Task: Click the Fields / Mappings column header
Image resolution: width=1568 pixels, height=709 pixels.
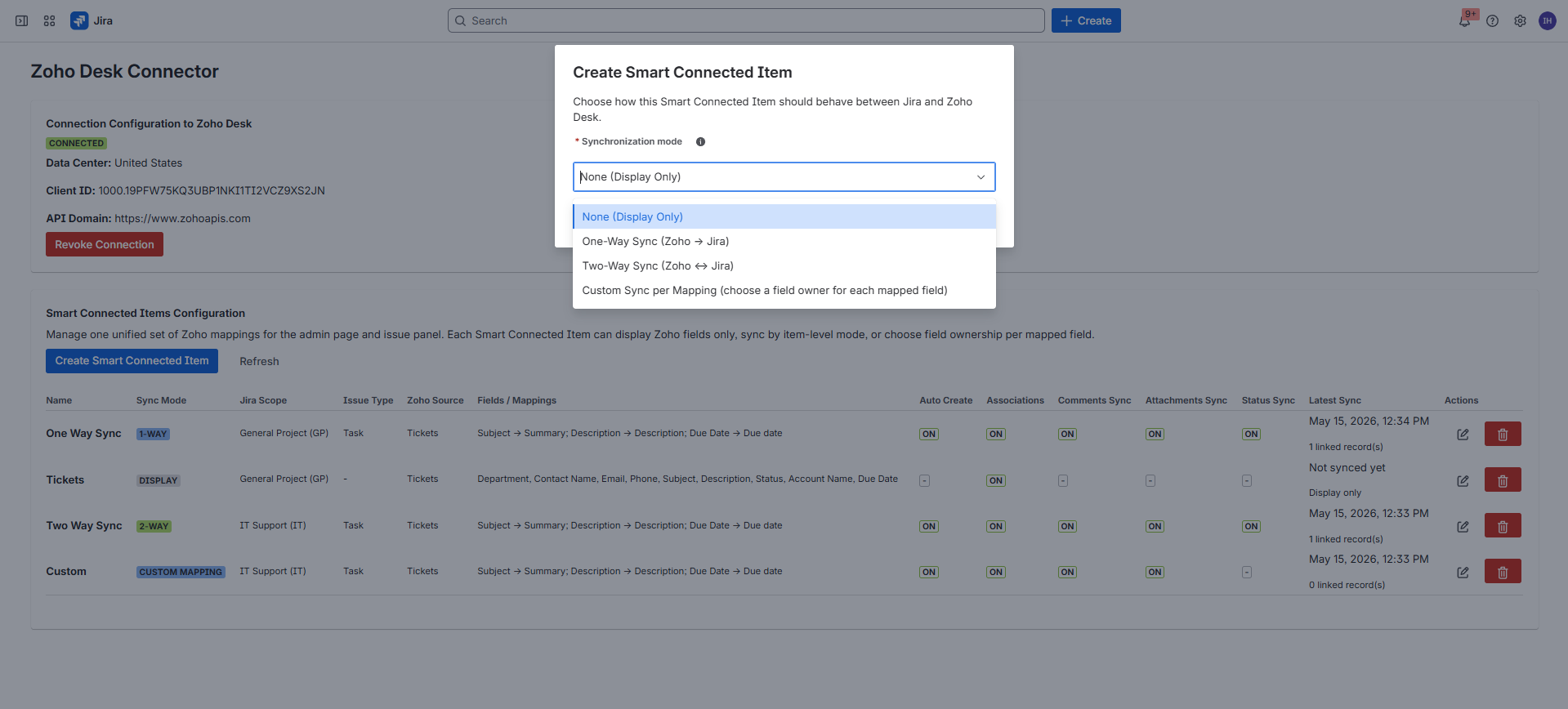Action: click(x=516, y=400)
